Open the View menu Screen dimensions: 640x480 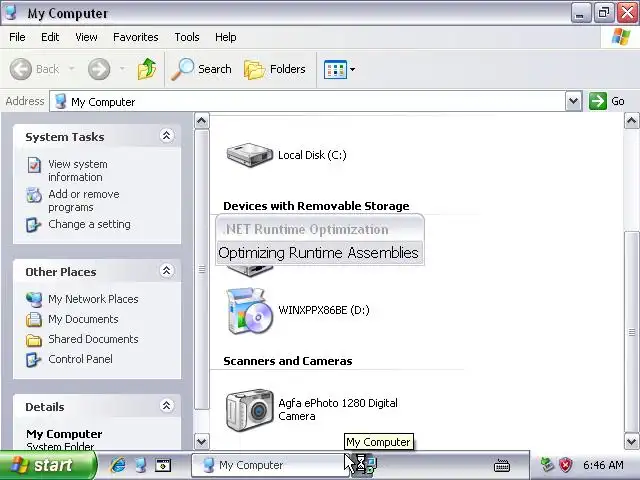pyautogui.click(x=86, y=37)
